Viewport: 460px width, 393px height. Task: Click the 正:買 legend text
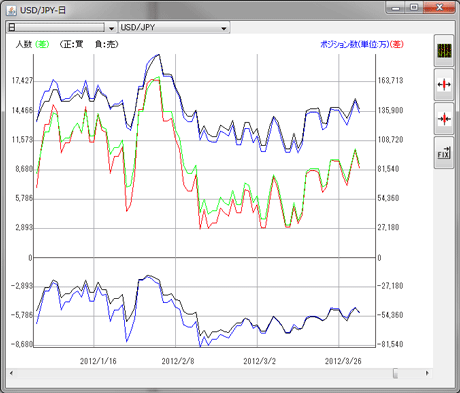(x=73, y=44)
